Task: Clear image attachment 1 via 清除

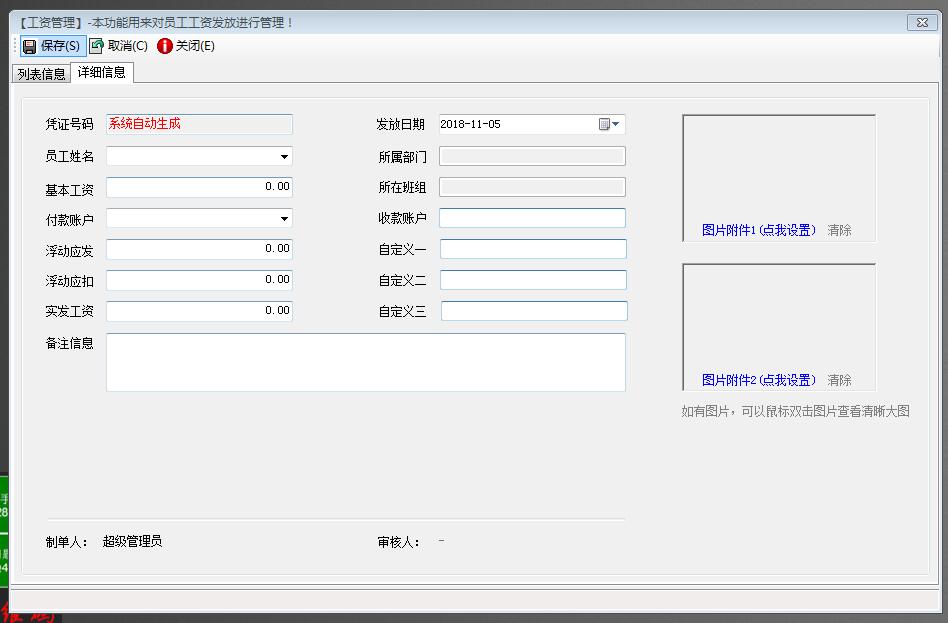Action: (839, 230)
